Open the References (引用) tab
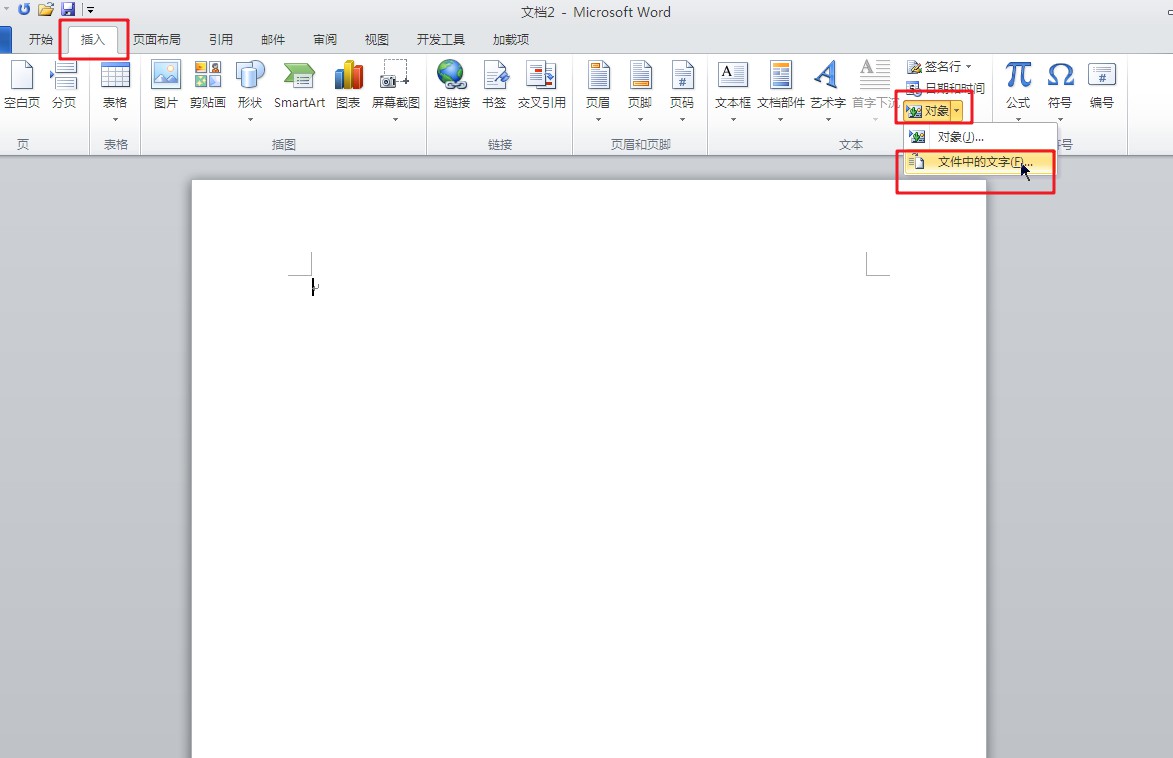 tap(221, 40)
